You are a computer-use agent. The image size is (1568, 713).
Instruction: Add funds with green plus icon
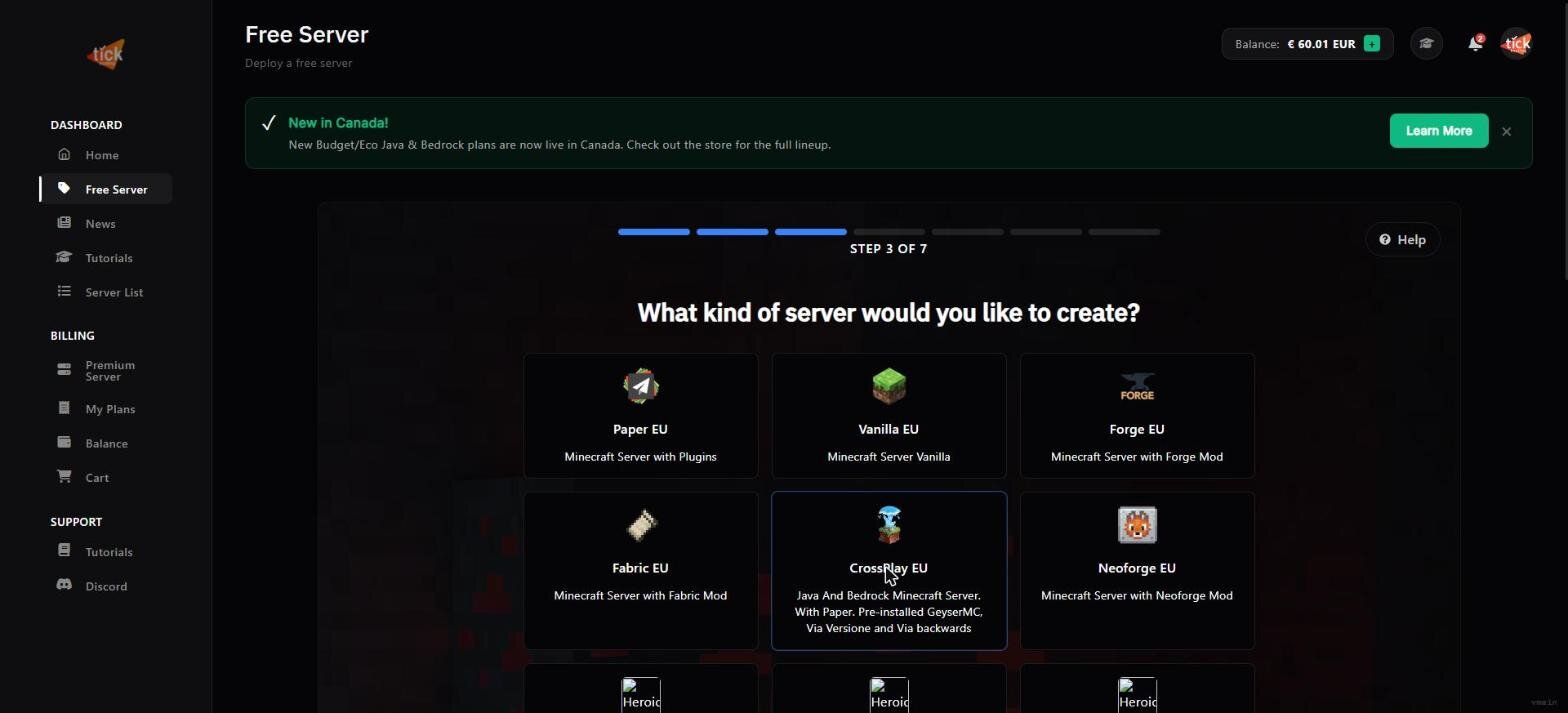[1372, 43]
